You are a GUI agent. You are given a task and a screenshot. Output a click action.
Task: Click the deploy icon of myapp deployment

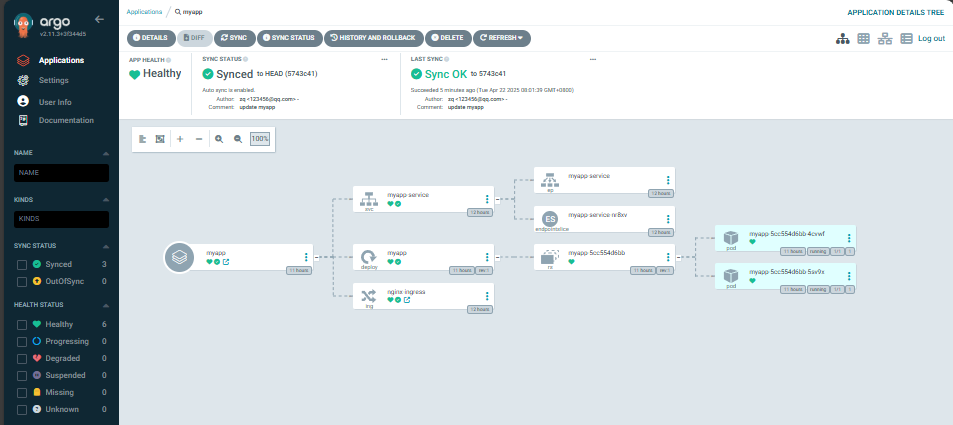point(369,256)
